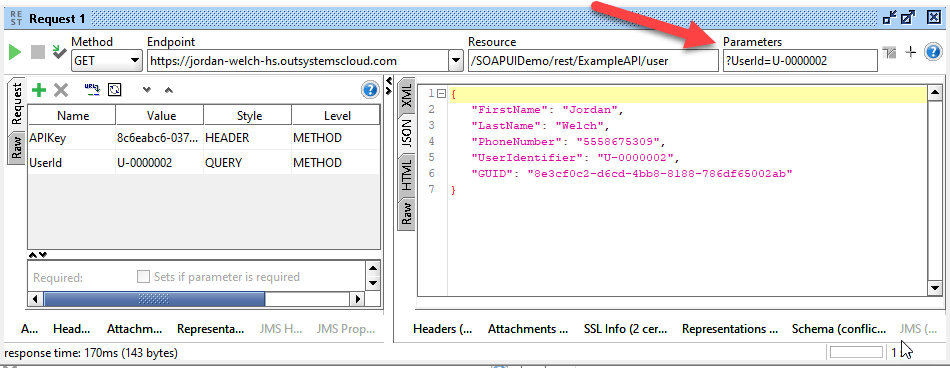Open the Raw response view tab
Image resolution: width=950 pixels, height=368 pixels.
pos(406,213)
